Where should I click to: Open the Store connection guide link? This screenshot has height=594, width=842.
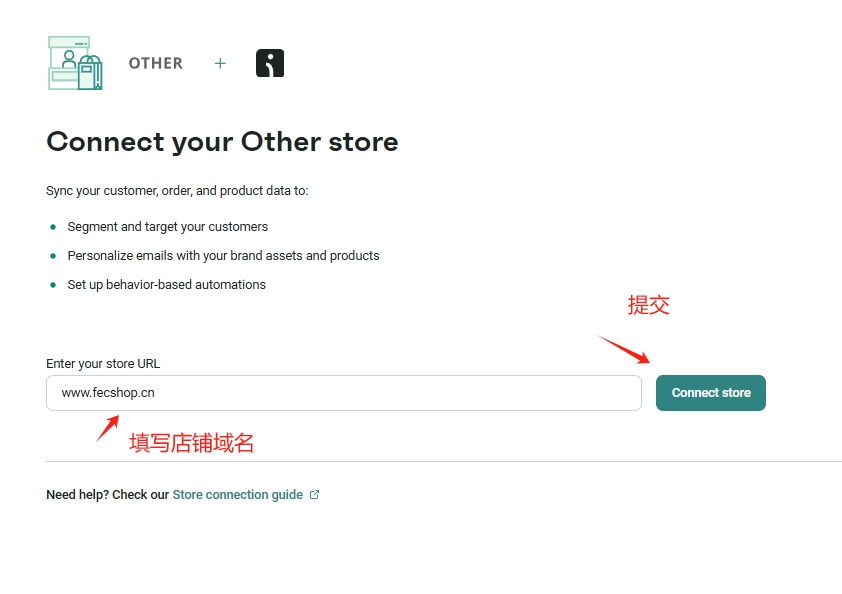click(238, 494)
